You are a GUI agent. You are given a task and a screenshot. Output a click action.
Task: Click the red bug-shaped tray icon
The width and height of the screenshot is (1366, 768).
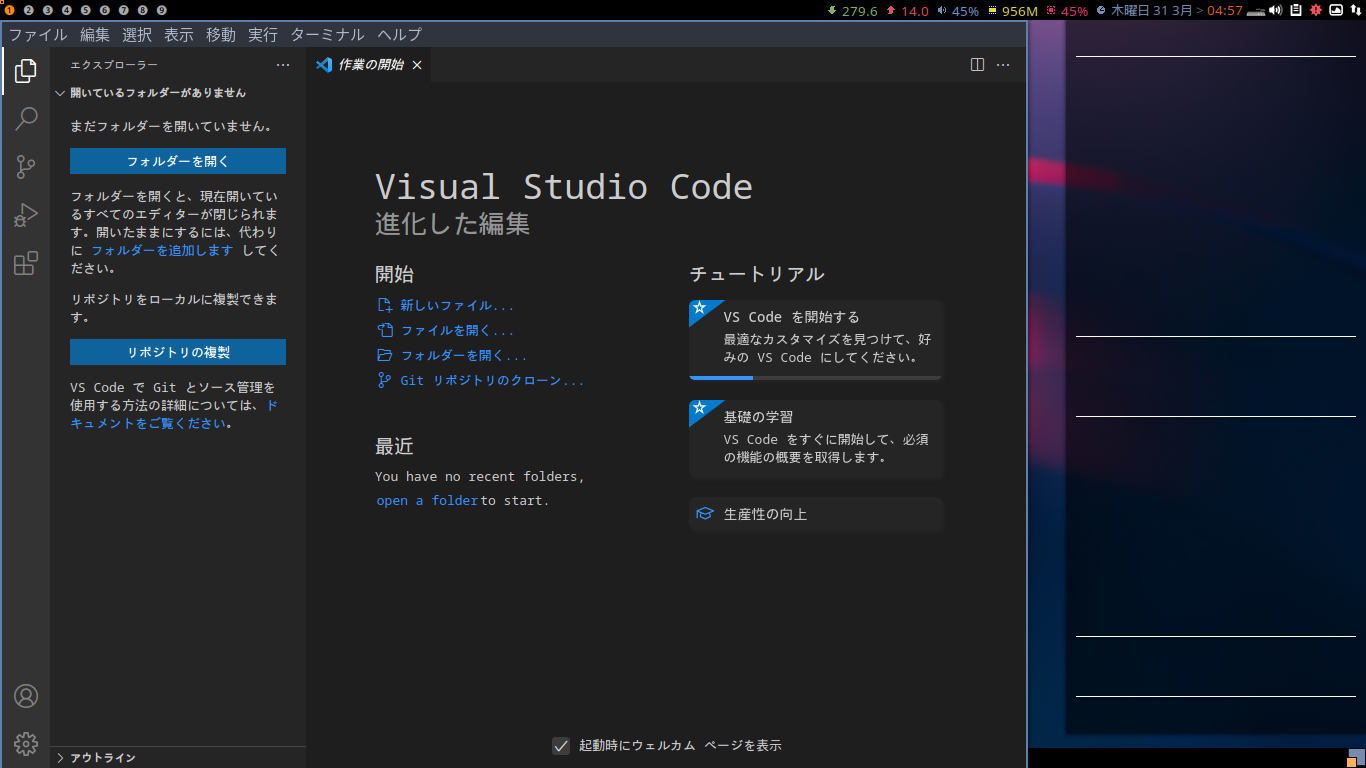coord(1316,10)
